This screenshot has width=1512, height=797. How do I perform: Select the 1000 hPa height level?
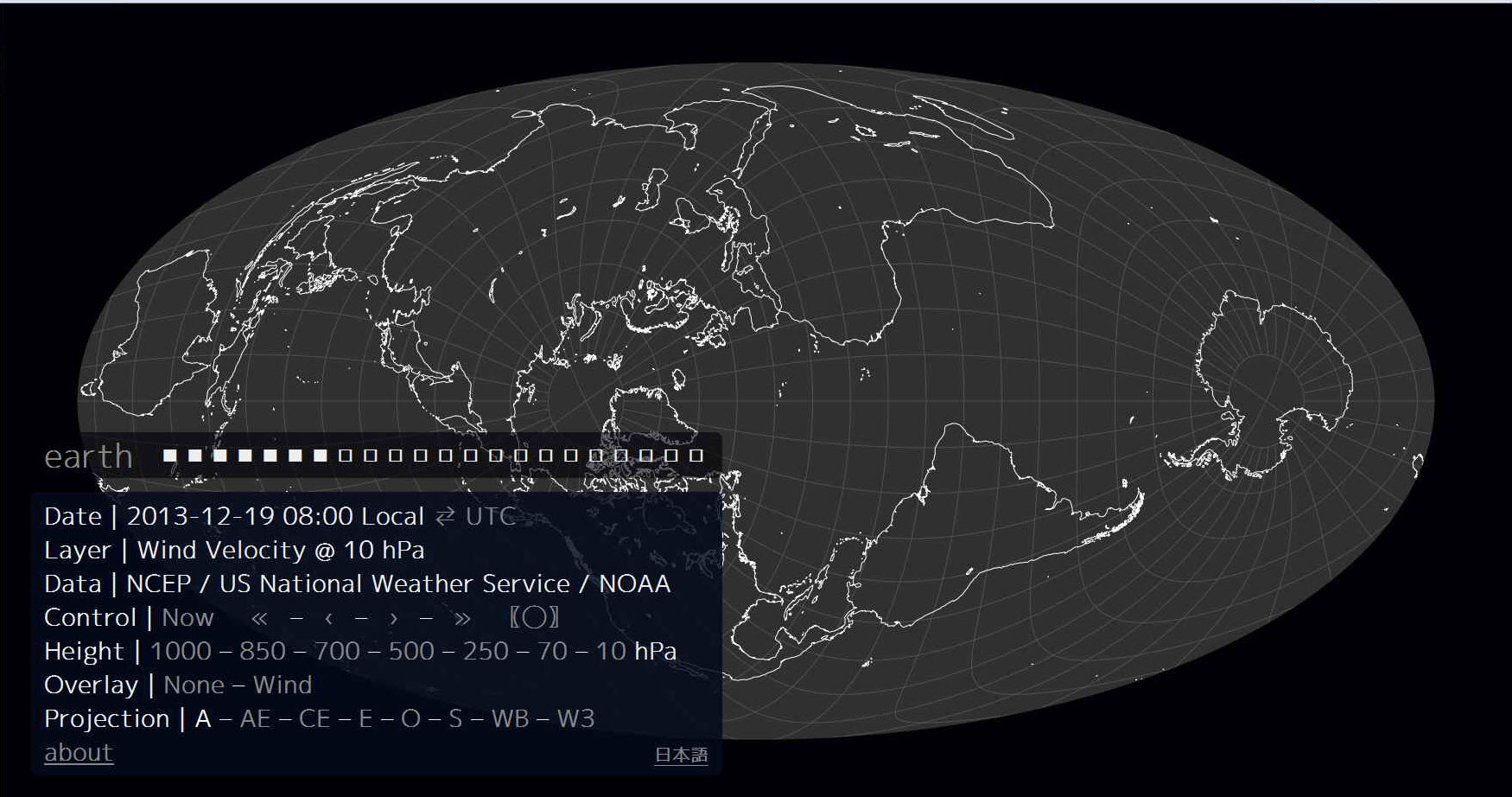pyautogui.click(x=181, y=652)
